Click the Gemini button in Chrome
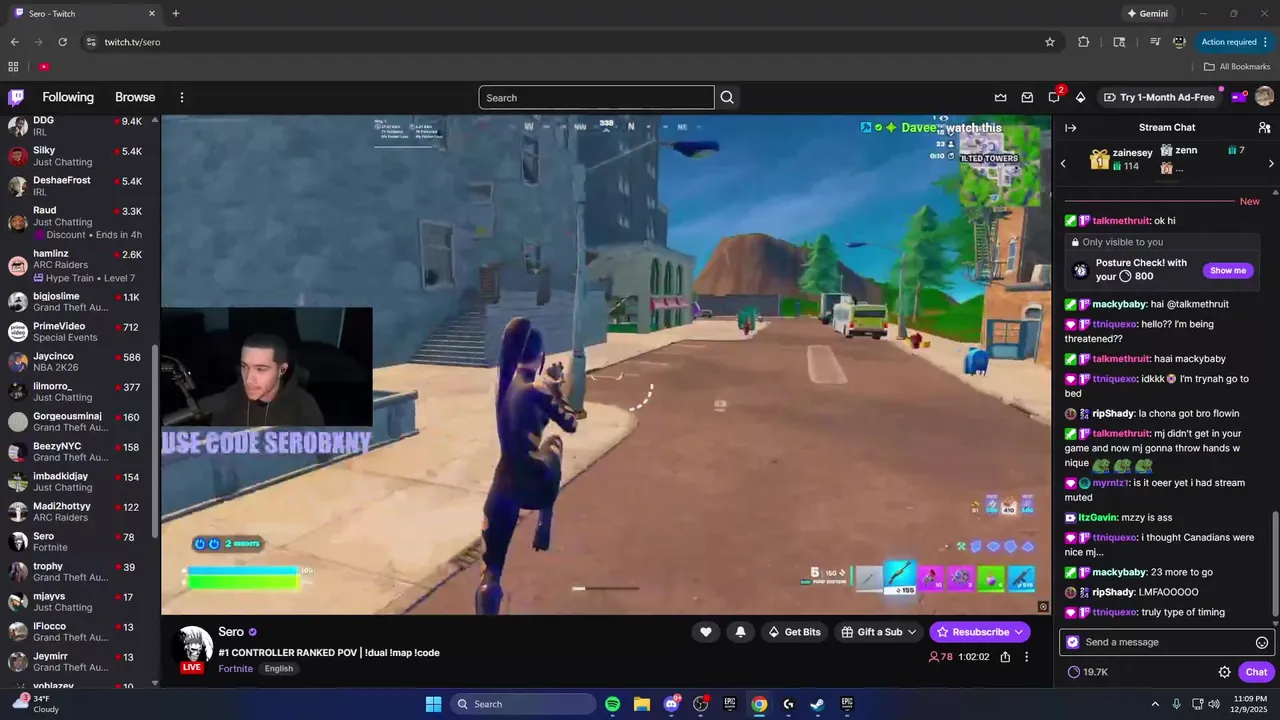 pyautogui.click(x=1147, y=14)
